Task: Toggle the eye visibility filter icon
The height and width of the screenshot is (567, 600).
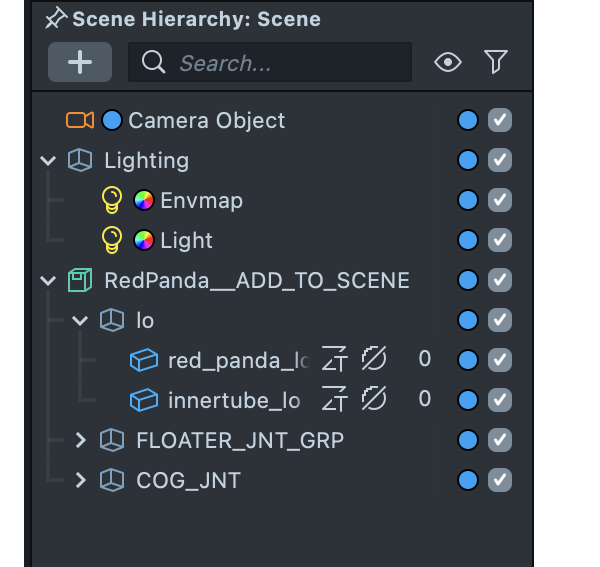Action: 448,62
